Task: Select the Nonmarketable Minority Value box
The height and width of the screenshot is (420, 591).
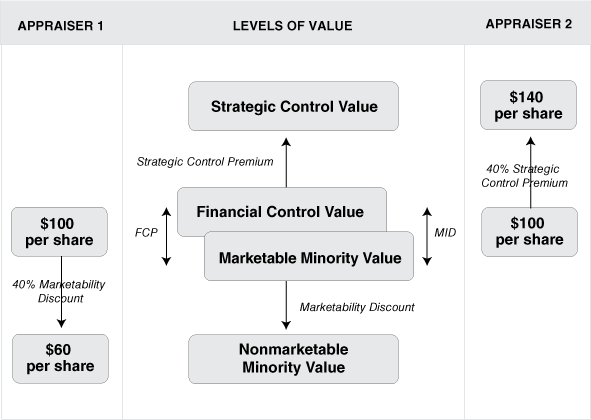Action: [293, 359]
